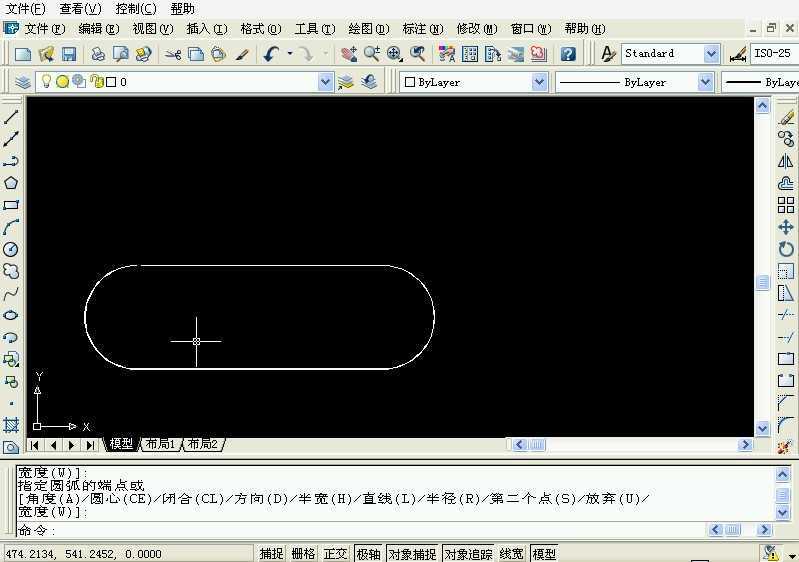
Task: Open the 视图(V) menu
Action: point(152,29)
